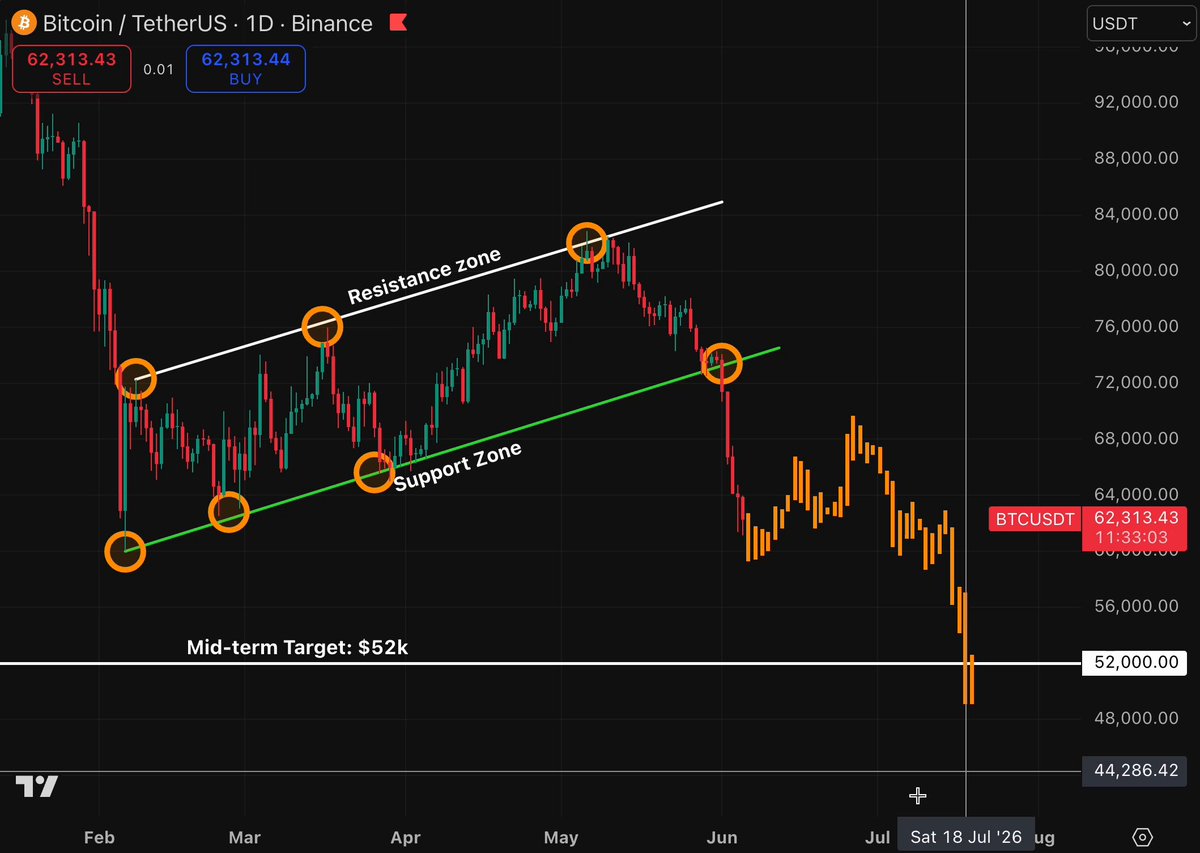Select the "Resistance zone" text label
The image size is (1200, 853).
point(424,277)
